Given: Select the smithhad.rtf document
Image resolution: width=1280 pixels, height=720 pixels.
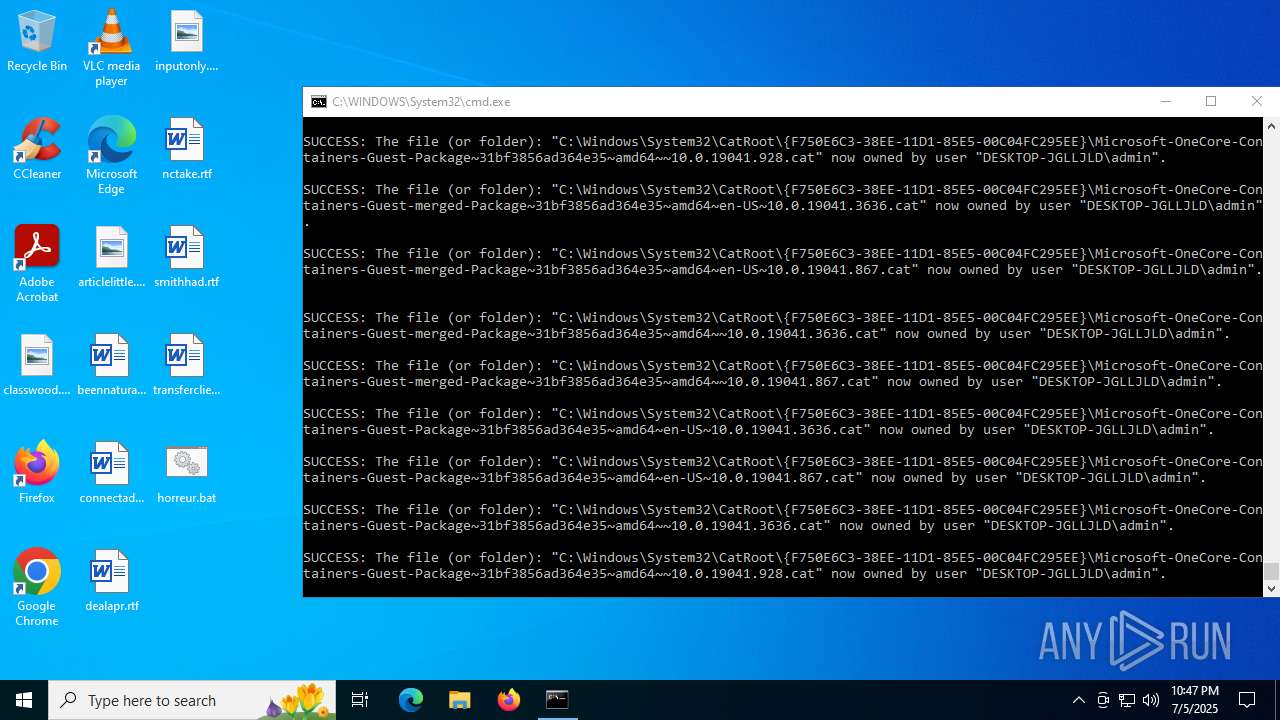Looking at the screenshot, I should point(186,258).
